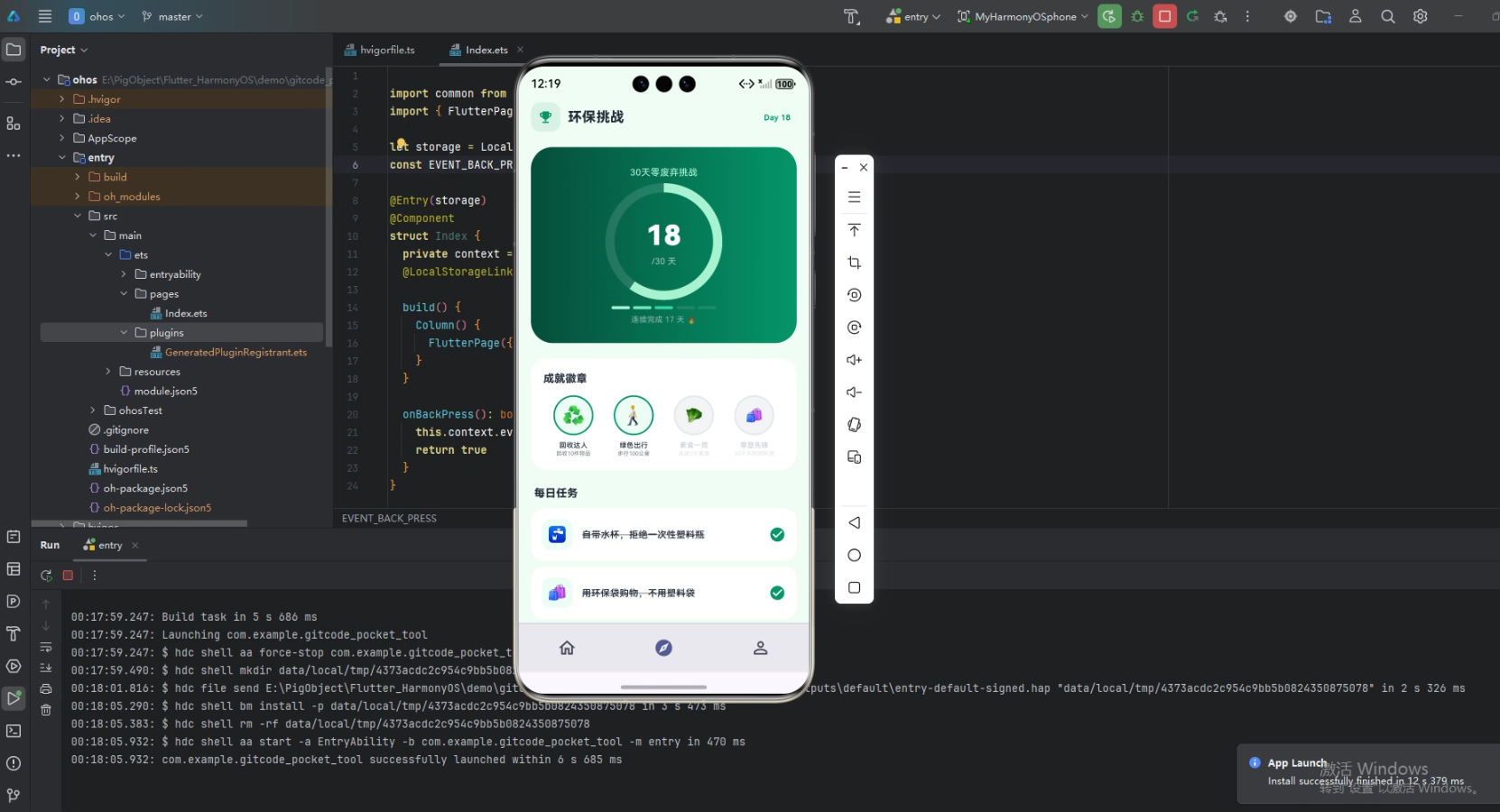Stop process in the Run panel toolbar
Viewport: 1500px width, 812px height.
click(68, 575)
